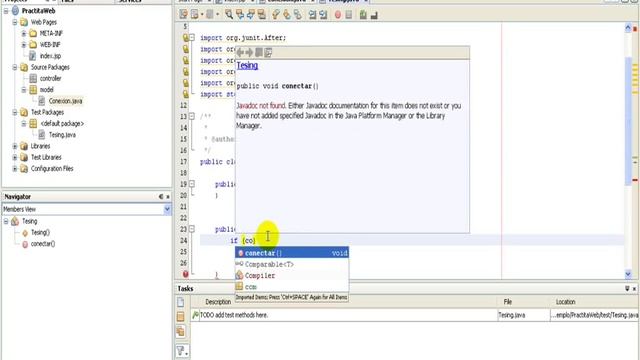Image resolution: width=640 pixels, height=360 pixels.
Task: Collapse the code fold at line 19
Action: click(192, 184)
